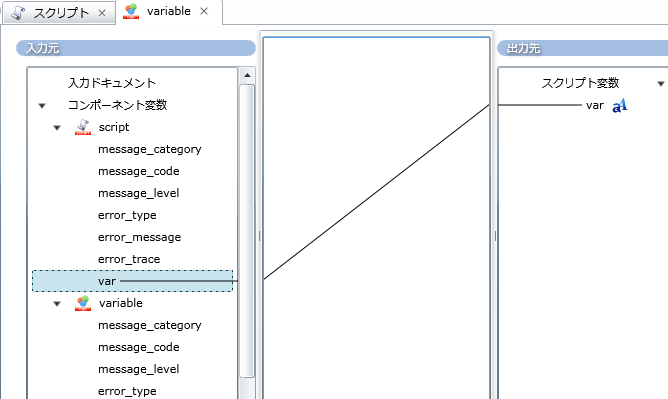This screenshot has height=399, width=668.
Task: Click the output var script variable
Action: [x=594, y=105]
